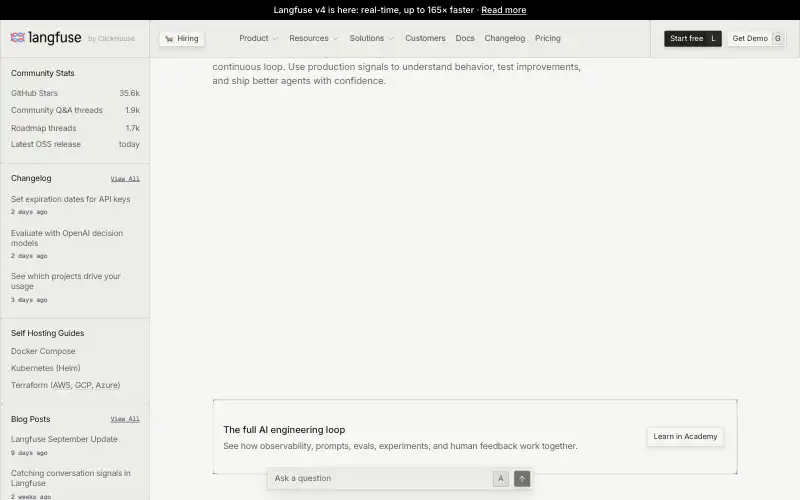Screen dimensions: 800x500
Task: Click the Blog Posts heading
Action: (x=31, y=419)
